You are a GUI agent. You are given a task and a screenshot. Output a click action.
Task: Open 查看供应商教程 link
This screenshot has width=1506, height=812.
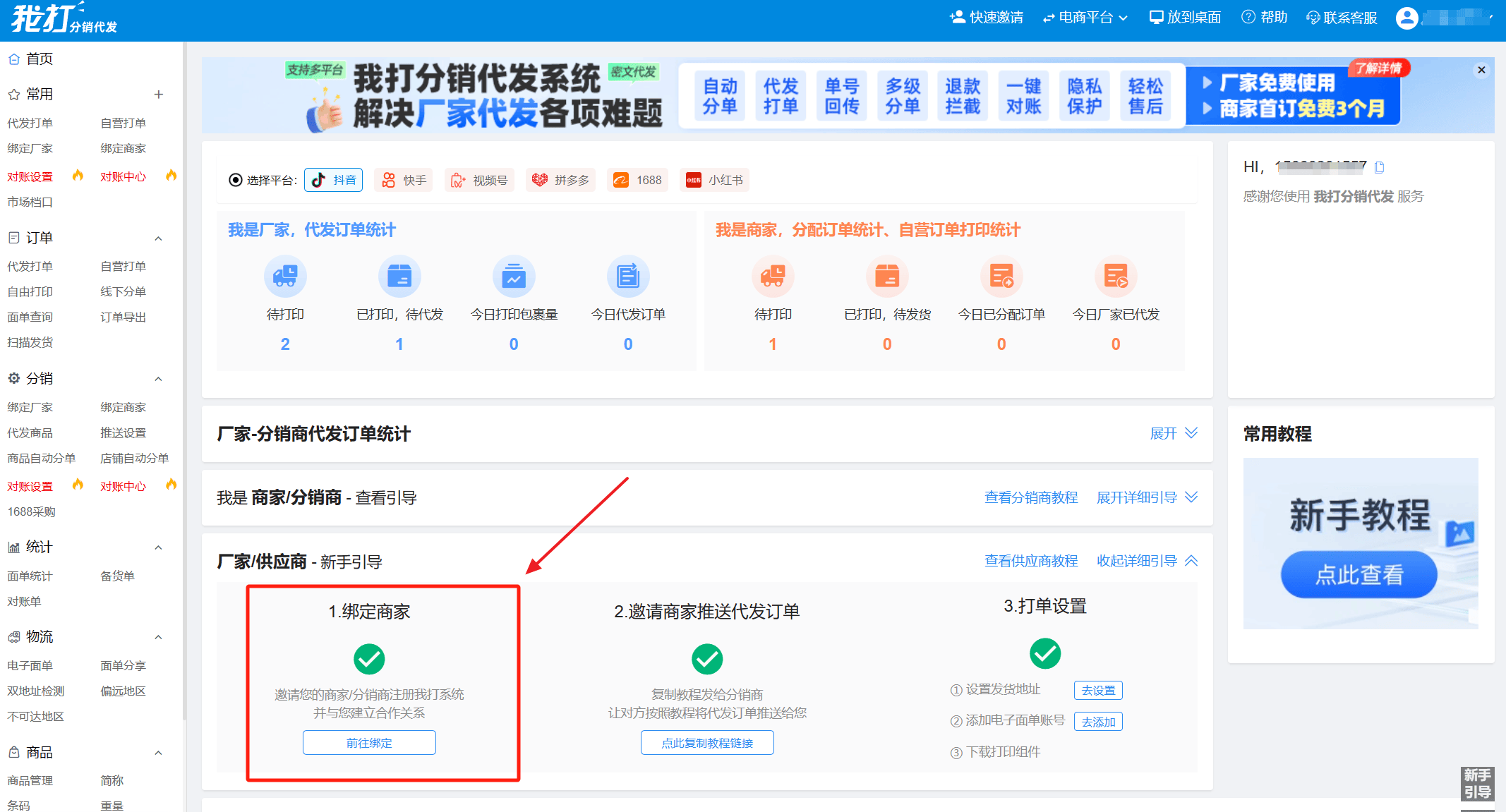click(x=1031, y=561)
